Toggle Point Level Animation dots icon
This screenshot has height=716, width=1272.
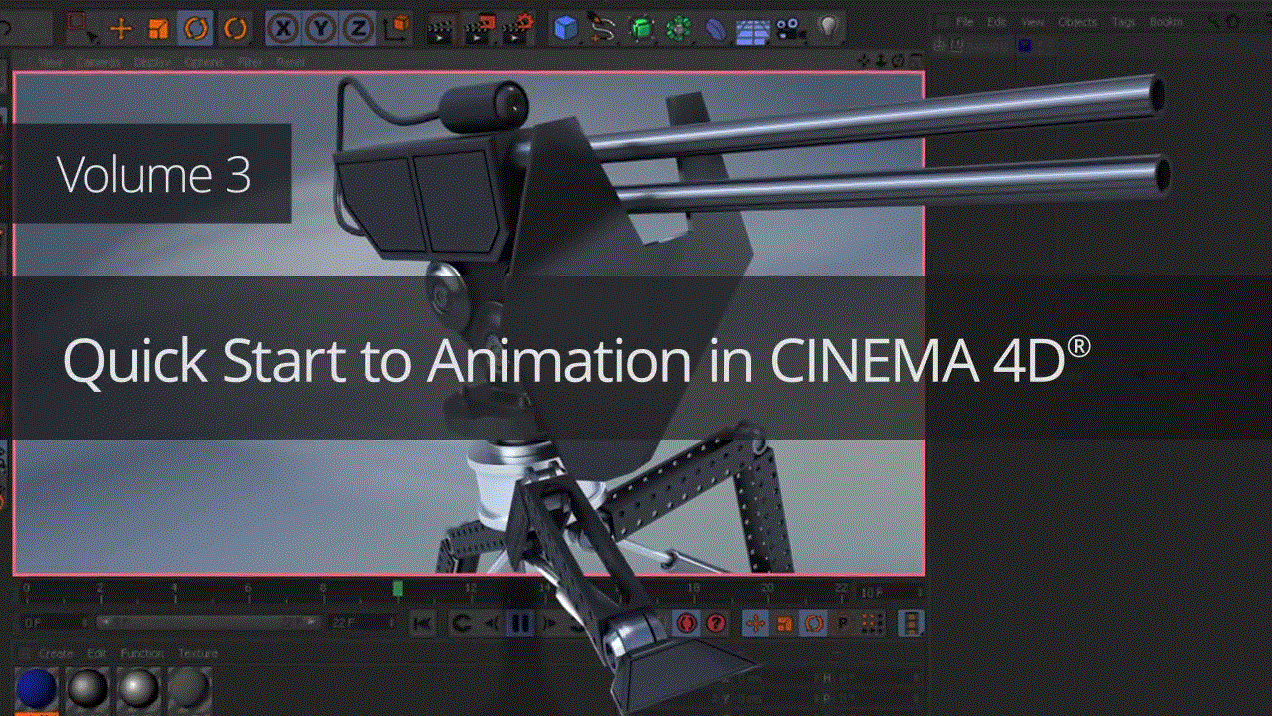click(x=872, y=624)
